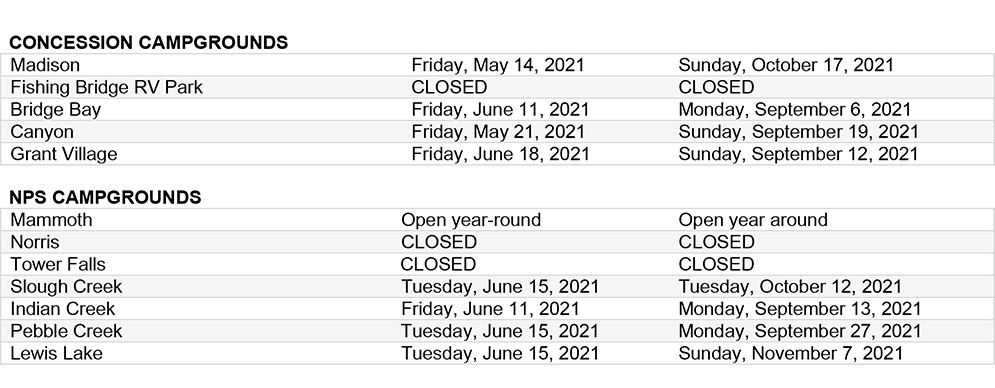
Task: Select the Lewis Lake campground name
Action: tap(56, 353)
